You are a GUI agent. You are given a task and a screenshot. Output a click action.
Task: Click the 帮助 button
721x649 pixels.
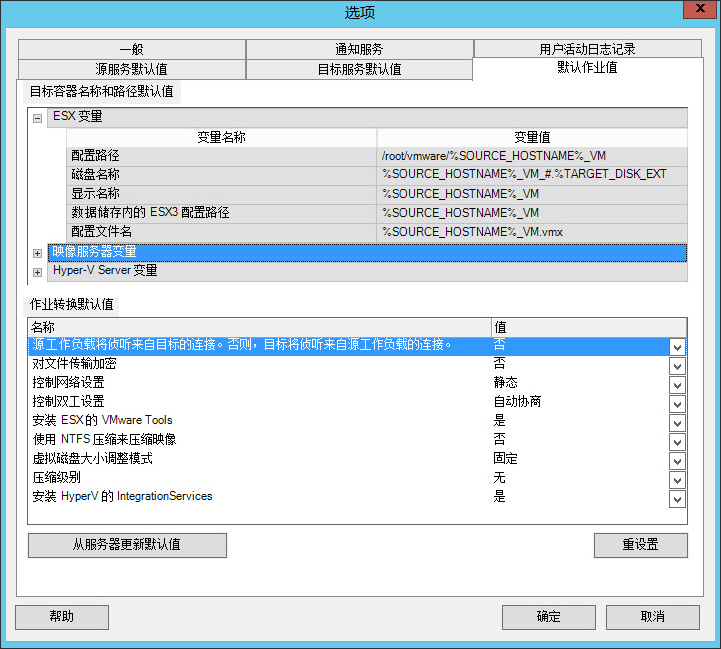click(61, 616)
